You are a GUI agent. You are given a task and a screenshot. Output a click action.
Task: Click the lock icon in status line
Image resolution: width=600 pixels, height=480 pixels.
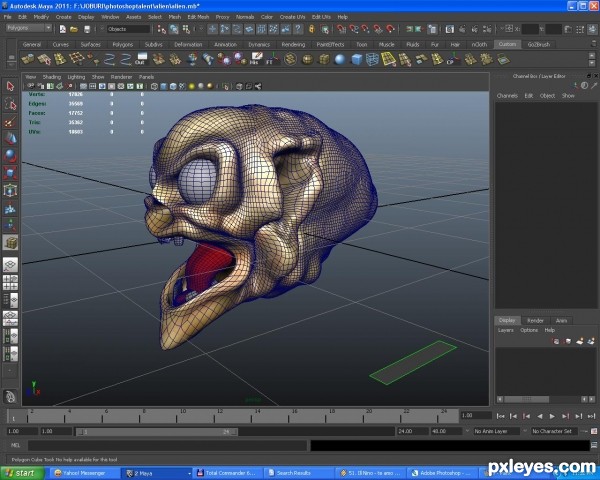coord(312,29)
